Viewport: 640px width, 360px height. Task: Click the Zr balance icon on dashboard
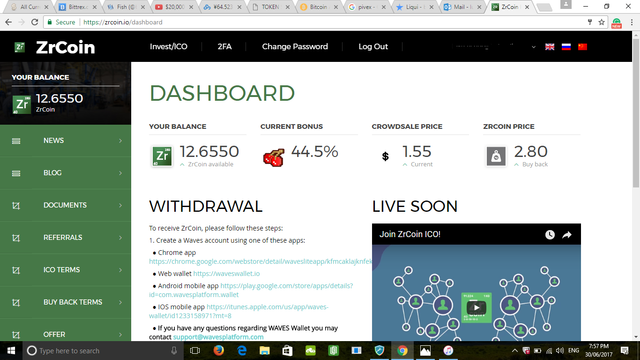tap(162, 156)
